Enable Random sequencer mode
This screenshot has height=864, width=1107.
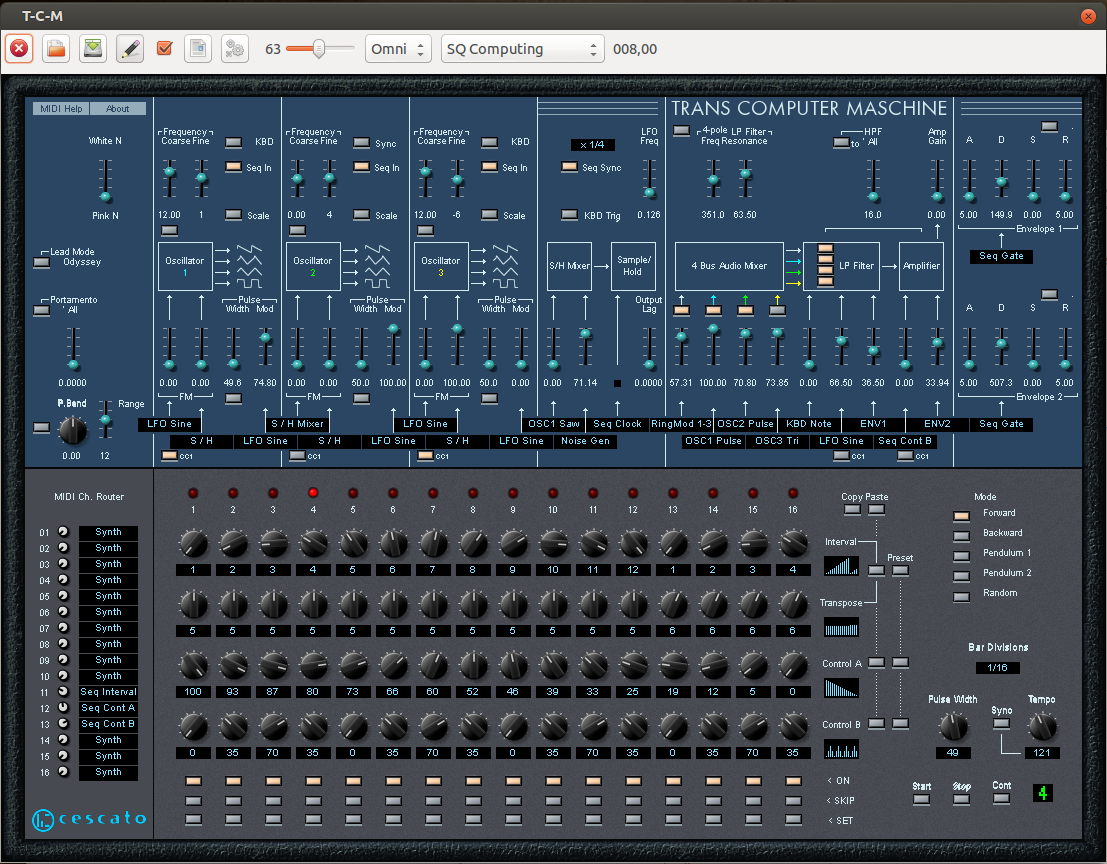962,596
